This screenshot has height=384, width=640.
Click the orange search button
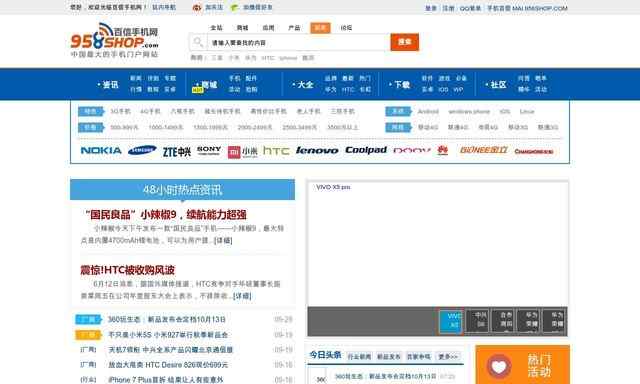pyautogui.click(x=404, y=42)
